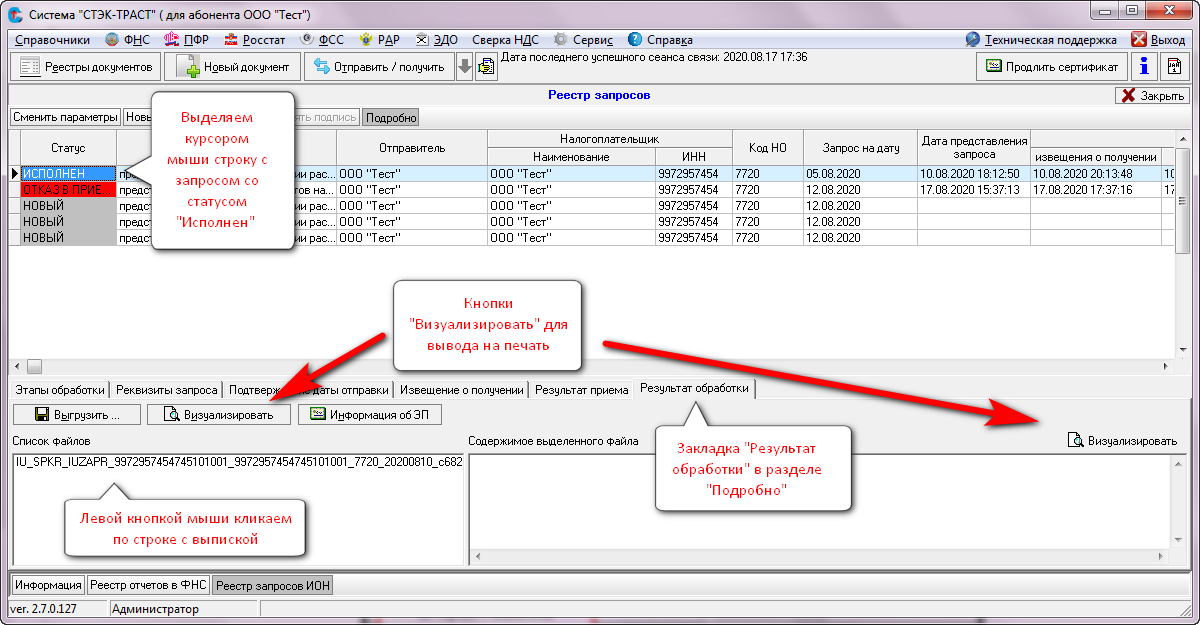Open the Справочники menu
Screen dimensions: 1200x625
53,40
